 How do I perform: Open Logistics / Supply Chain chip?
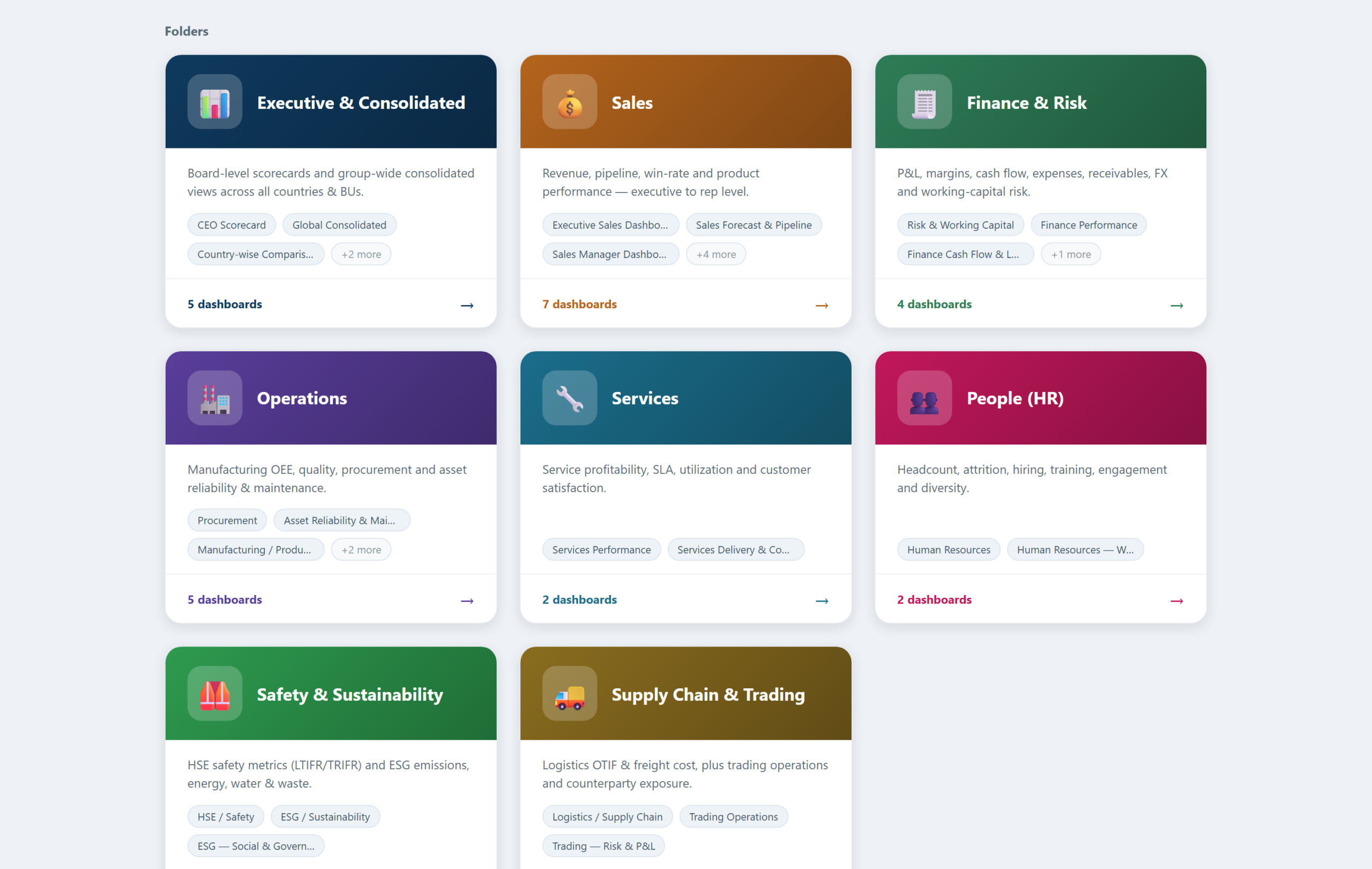point(607,816)
